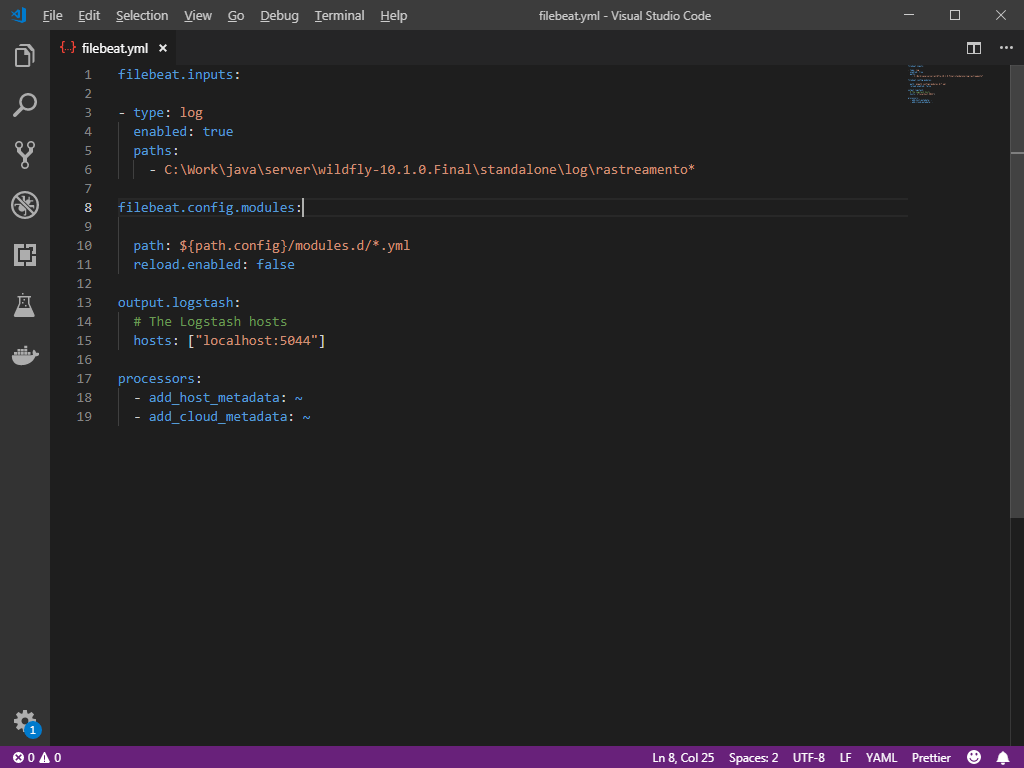1024x768 pixels.
Task: Open the Docker view in activity bar
Action: point(25,355)
